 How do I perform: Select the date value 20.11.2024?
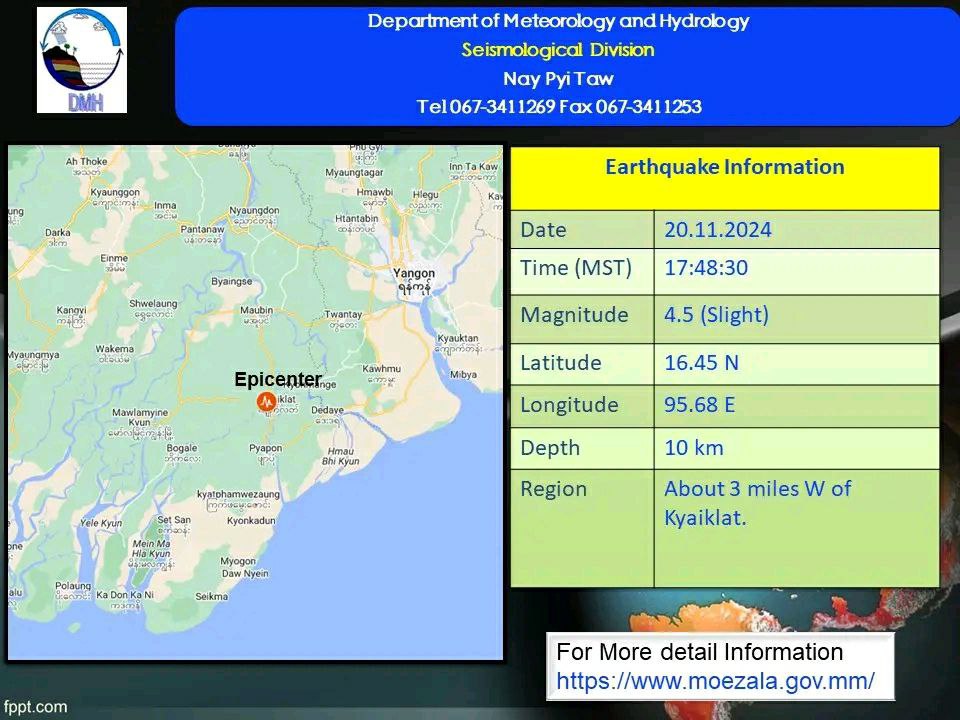coord(718,230)
